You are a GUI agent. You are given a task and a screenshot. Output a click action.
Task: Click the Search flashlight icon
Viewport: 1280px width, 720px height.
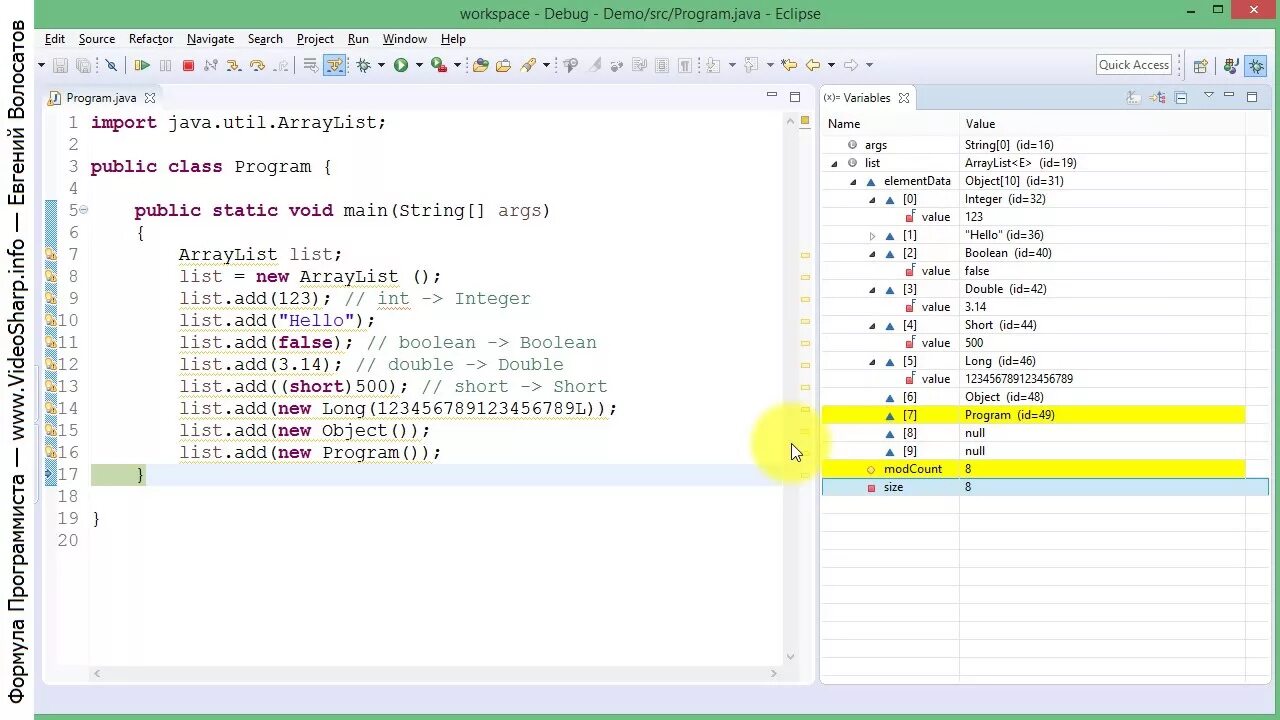pyautogui.click(x=527, y=65)
